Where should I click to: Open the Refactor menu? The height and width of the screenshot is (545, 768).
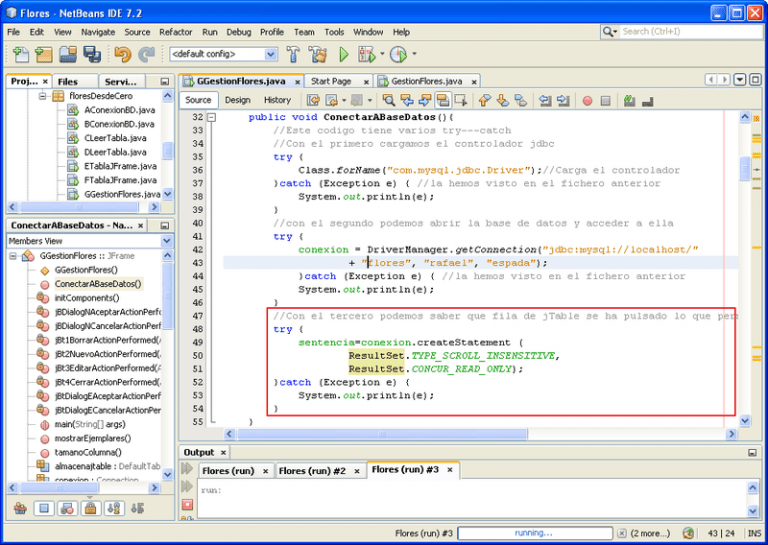pyautogui.click(x=176, y=32)
